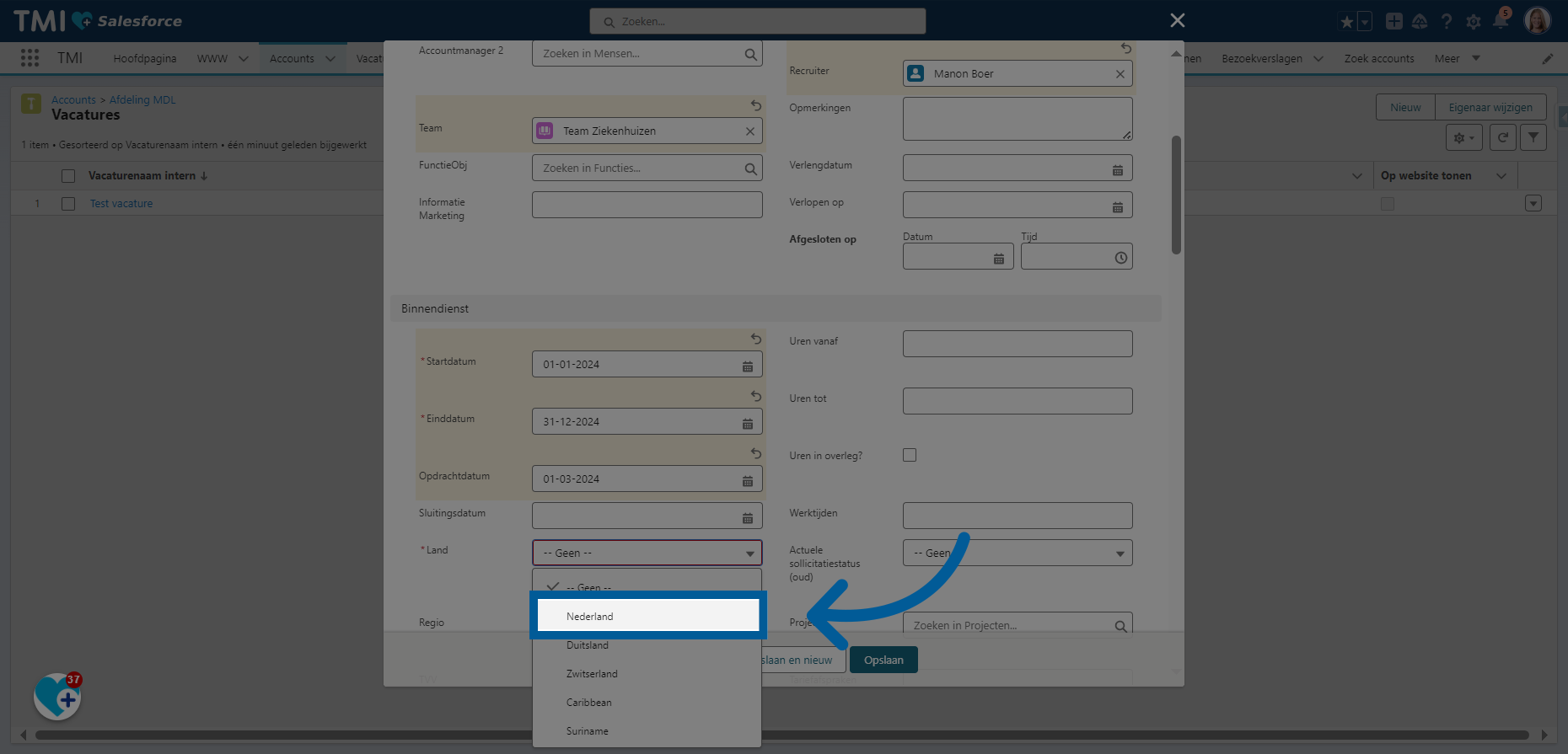Tick the checkbox for Test vacature row
Screen dimensions: 1568x754
68,204
